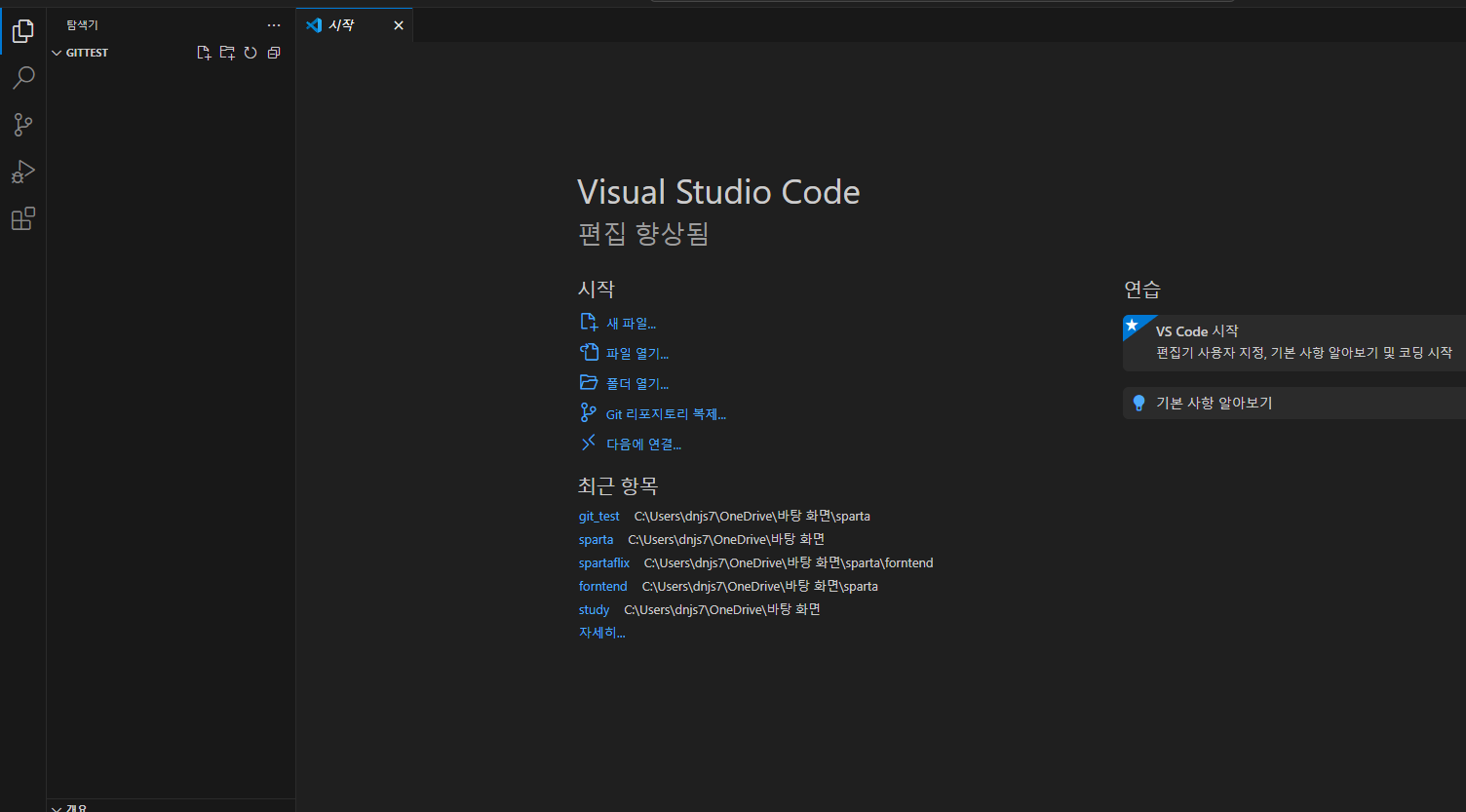Open the VS Code 시작 walkthrough
The height and width of the screenshot is (812, 1466).
(1294, 343)
